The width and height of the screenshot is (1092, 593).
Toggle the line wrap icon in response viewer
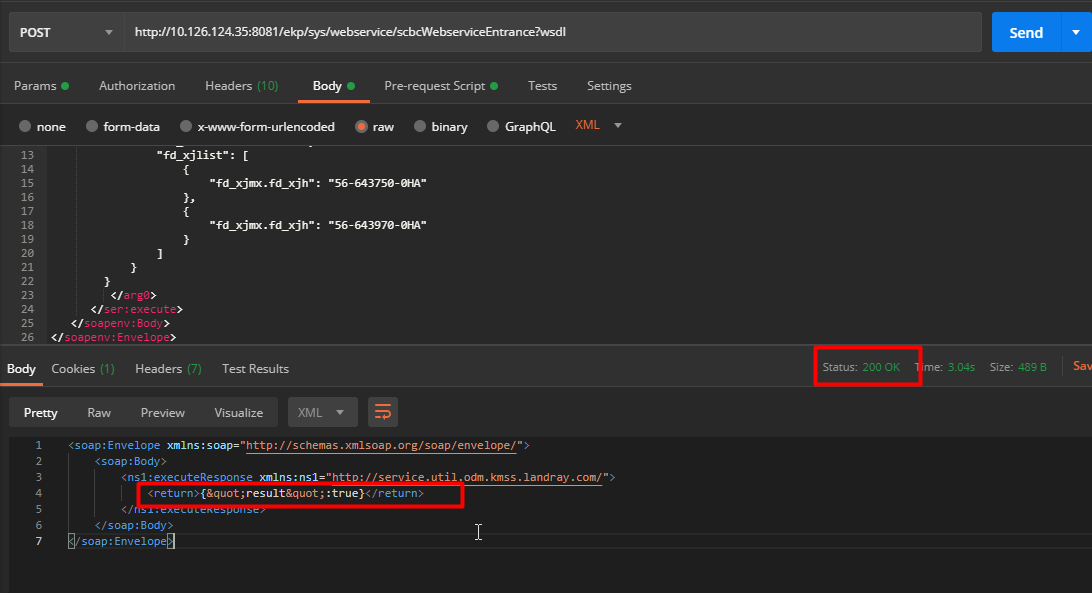pos(382,412)
